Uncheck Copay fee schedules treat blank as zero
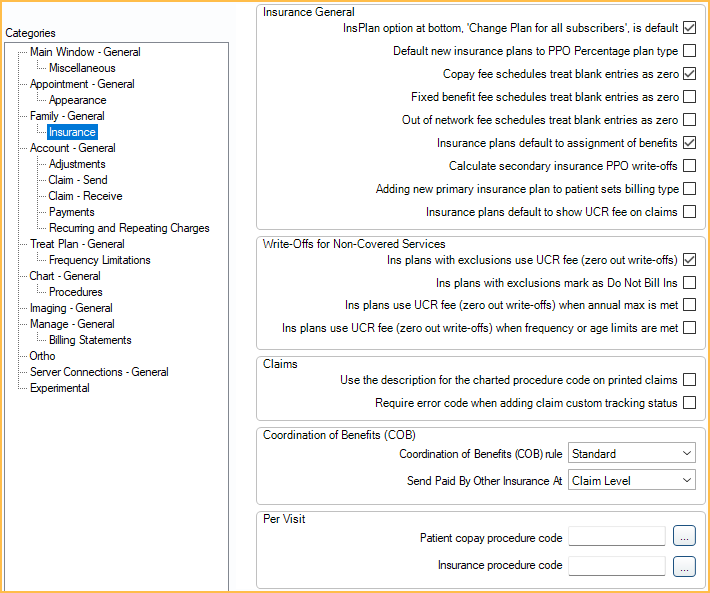This screenshot has width=710, height=593. [x=689, y=74]
